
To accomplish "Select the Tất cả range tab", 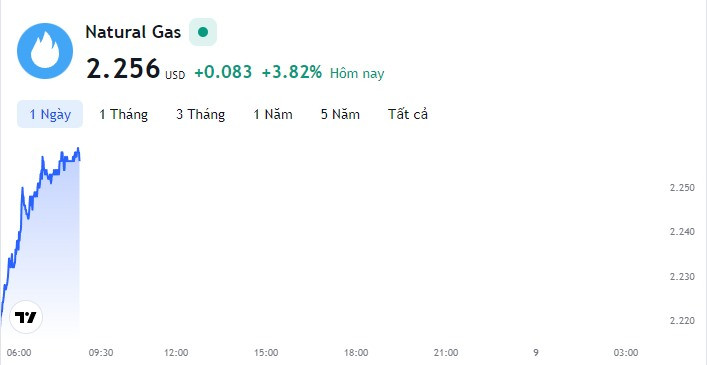I will point(408,114).
